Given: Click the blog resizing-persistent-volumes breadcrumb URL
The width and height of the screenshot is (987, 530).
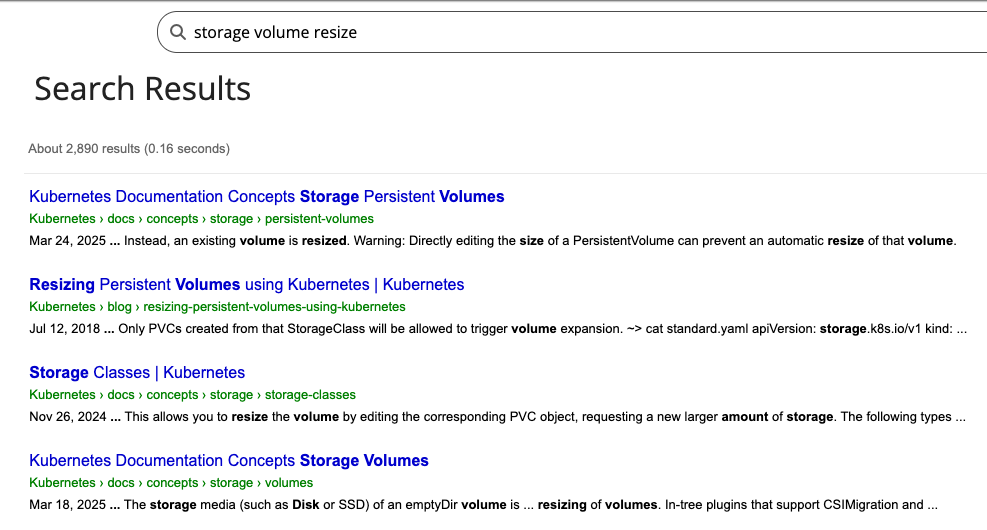Looking at the screenshot, I should point(217,307).
